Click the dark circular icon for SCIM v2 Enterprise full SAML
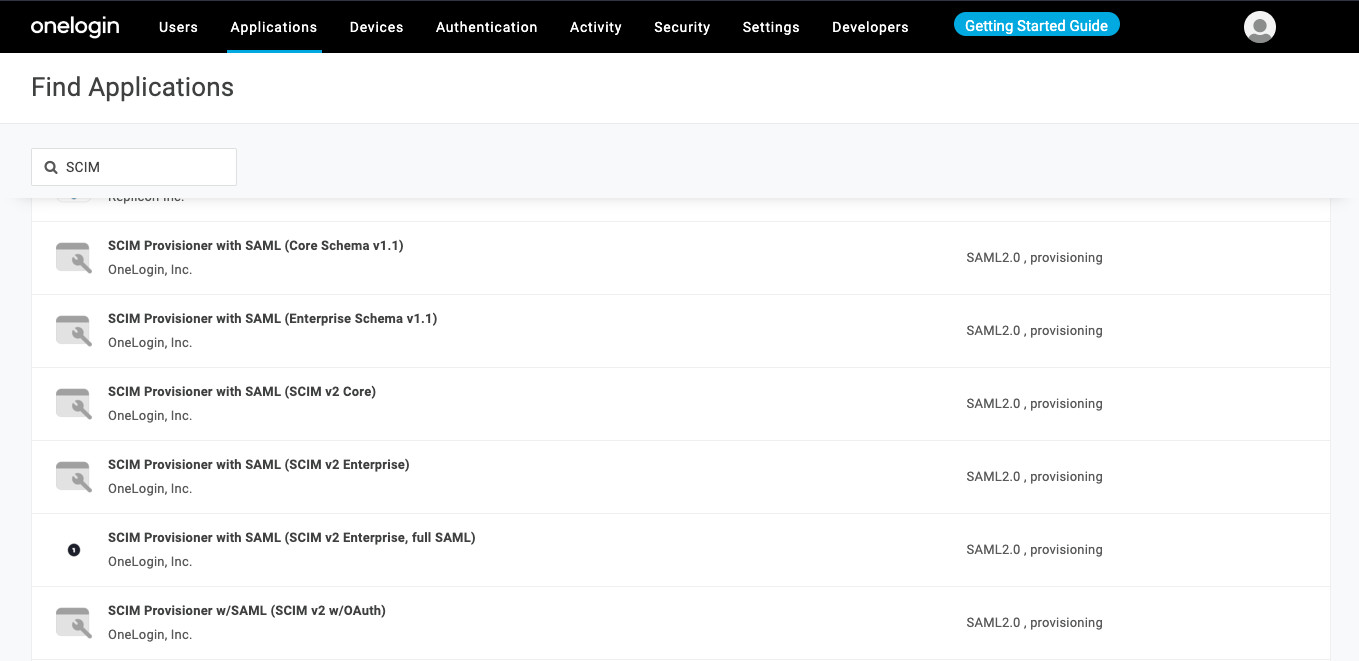The width and height of the screenshot is (1359, 661). tap(73, 549)
